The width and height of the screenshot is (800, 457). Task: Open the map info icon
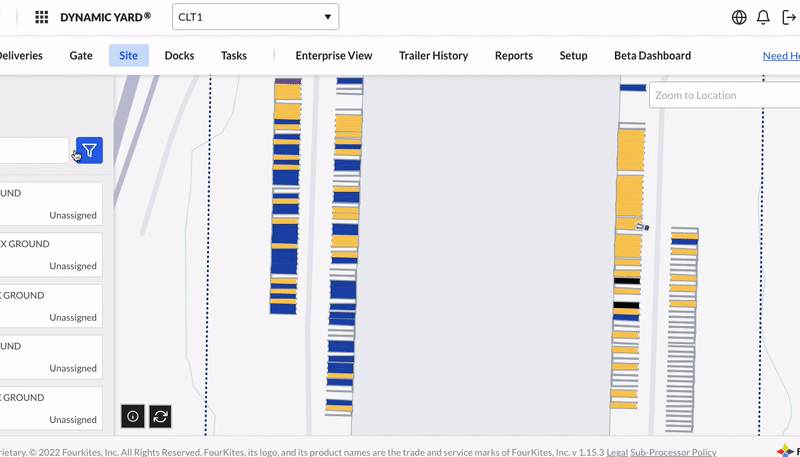coord(133,416)
